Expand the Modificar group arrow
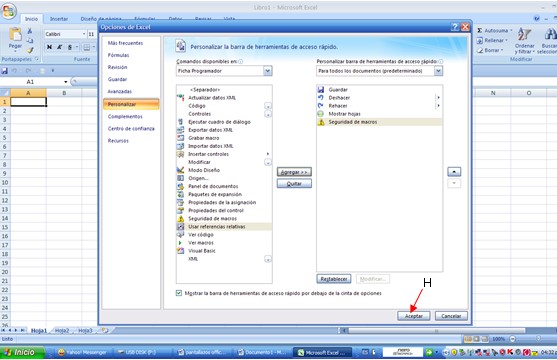The height and width of the screenshot is (360, 557). pyautogui.click(x=268, y=162)
